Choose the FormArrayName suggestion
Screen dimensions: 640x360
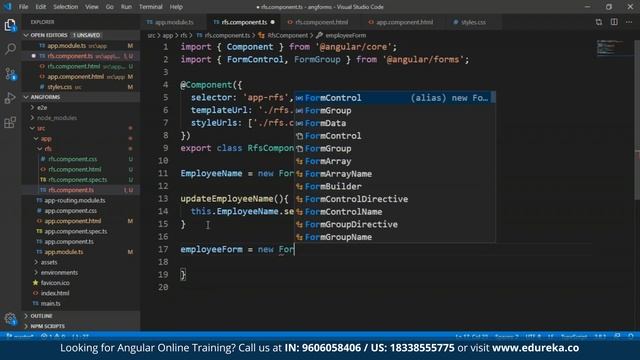point(395,173)
